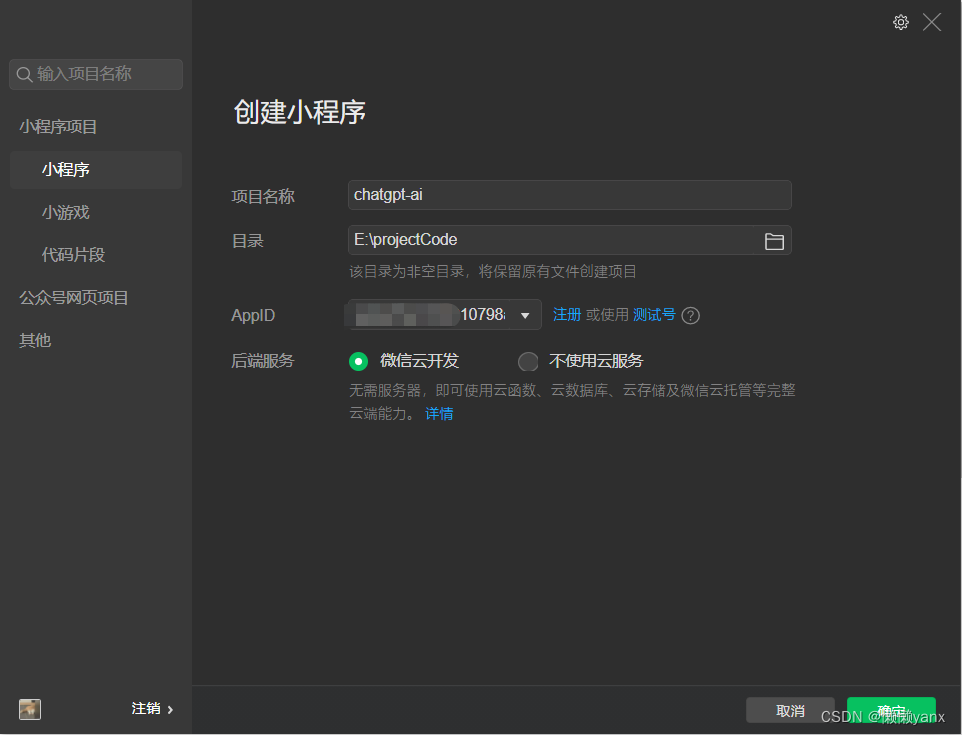Select the 不使用云服务 radio option

(x=528, y=361)
